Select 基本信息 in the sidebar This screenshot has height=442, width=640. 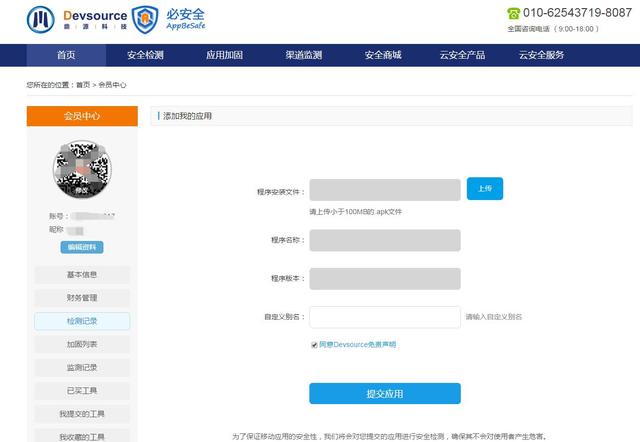pyautogui.click(x=82, y=274)
